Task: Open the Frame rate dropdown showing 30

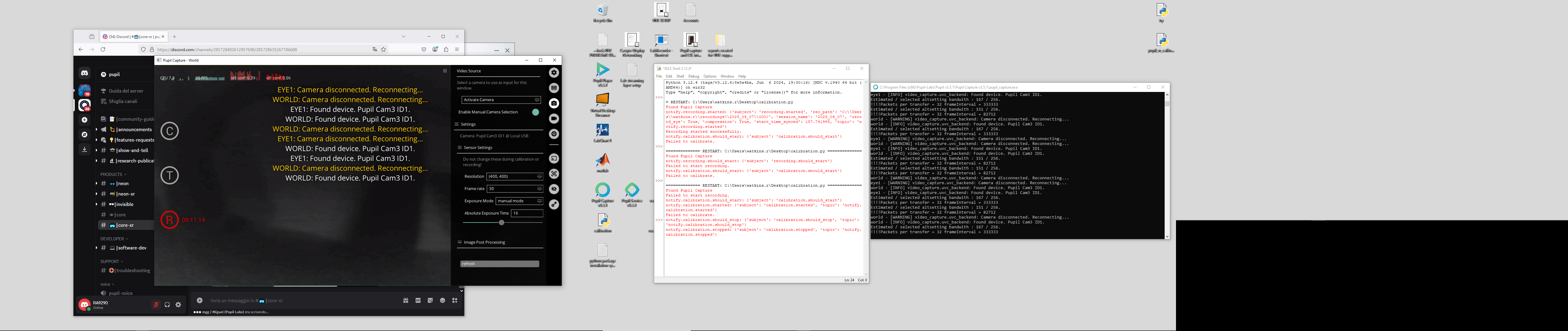Action: coord(514,188)
